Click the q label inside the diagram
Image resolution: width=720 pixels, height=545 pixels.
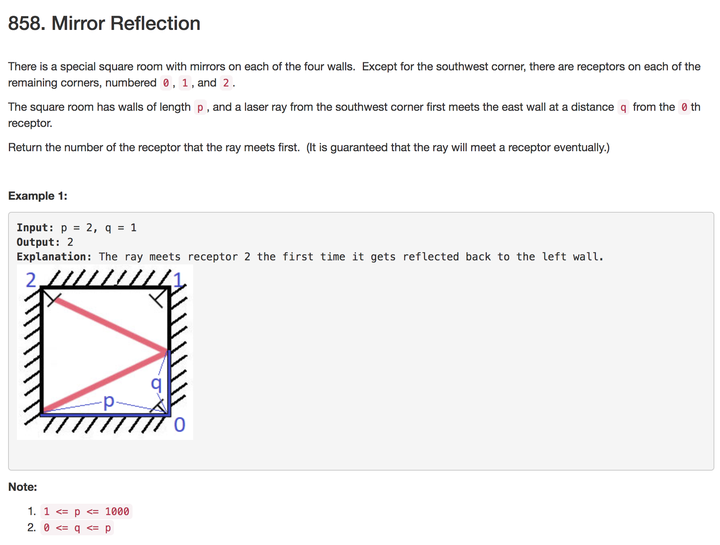(155, 383)
